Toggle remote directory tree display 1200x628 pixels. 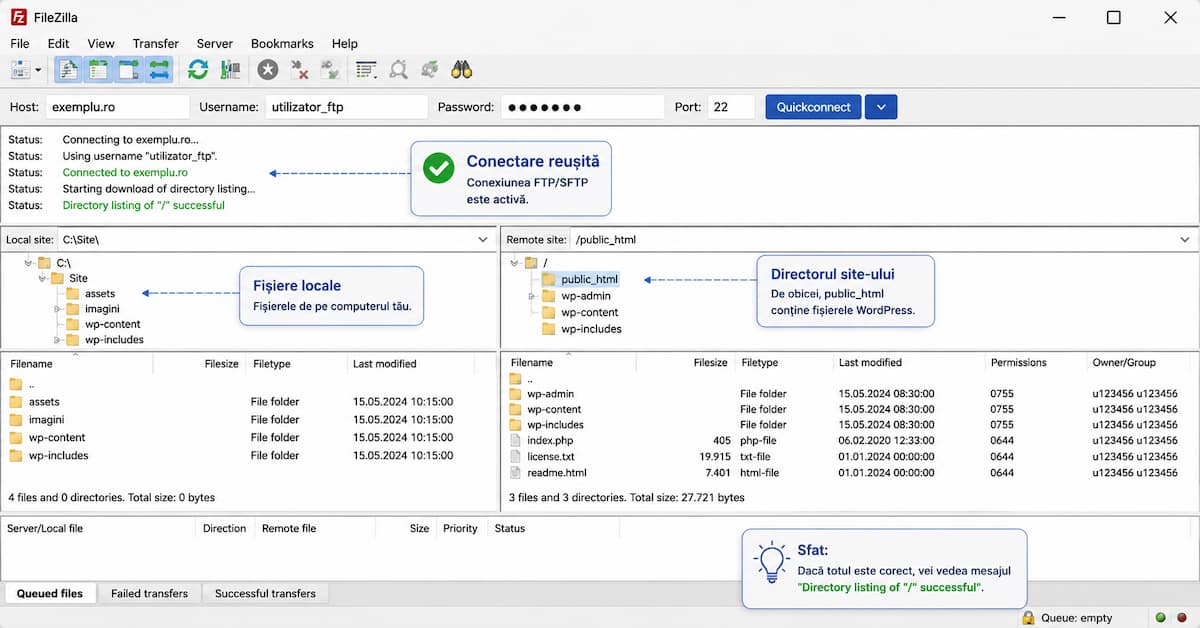click(x=129, y=69)
